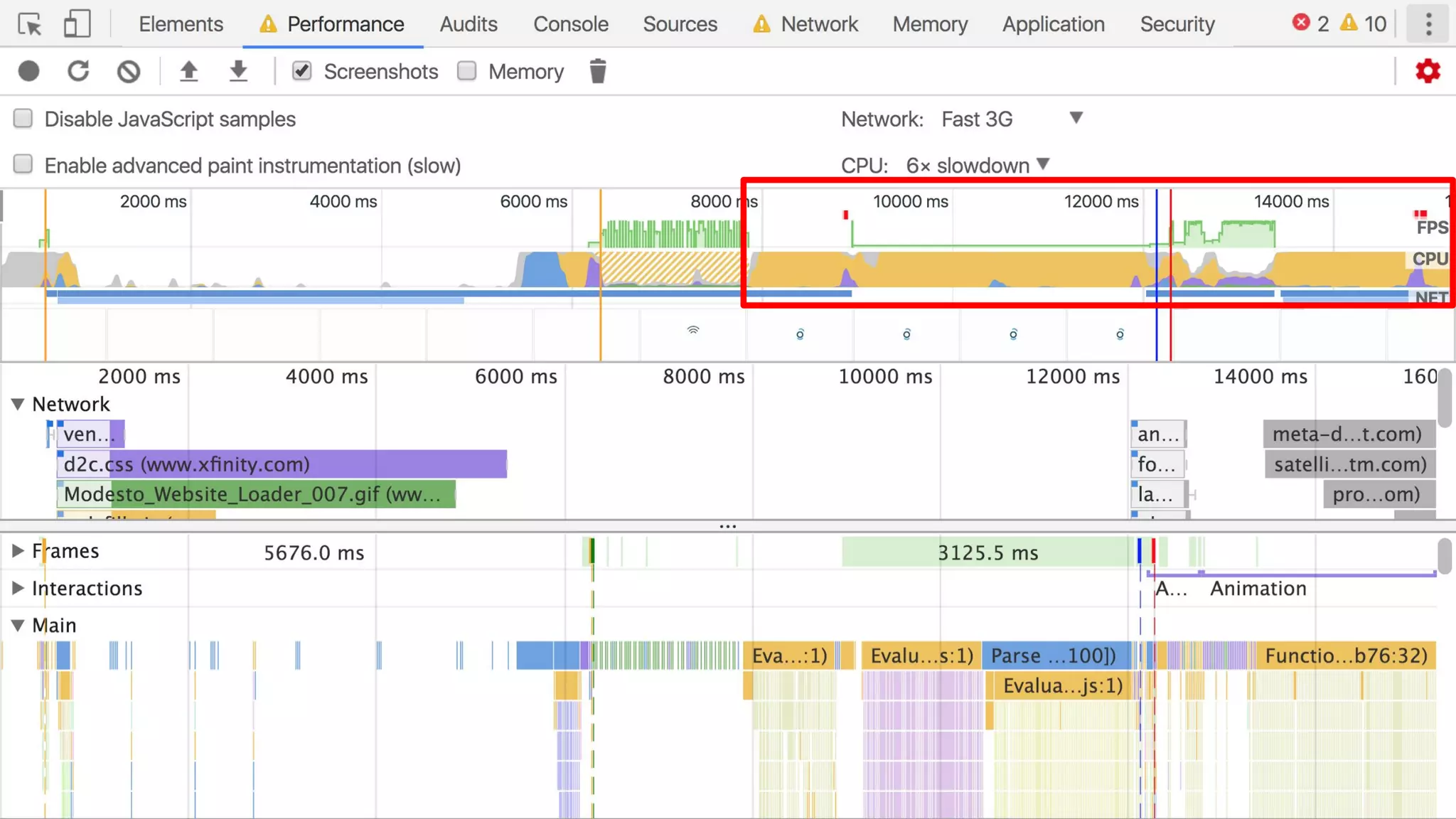Screen dimensions: 1456x819
Task: Select the inspect element cursor icon
Action: tap(30, 24)
